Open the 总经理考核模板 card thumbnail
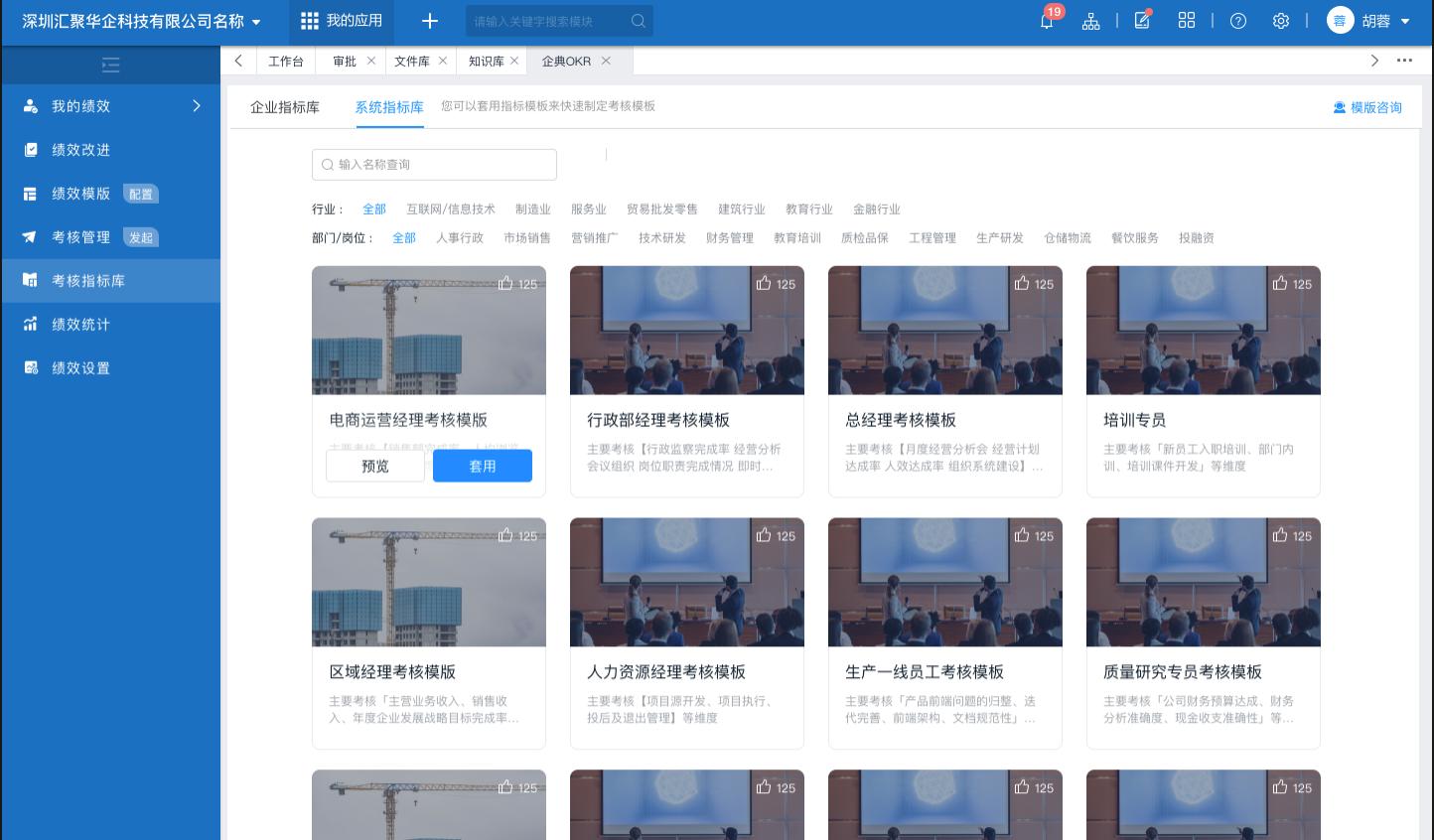The width and height of the screenshot is (1434, 840). 945,330
